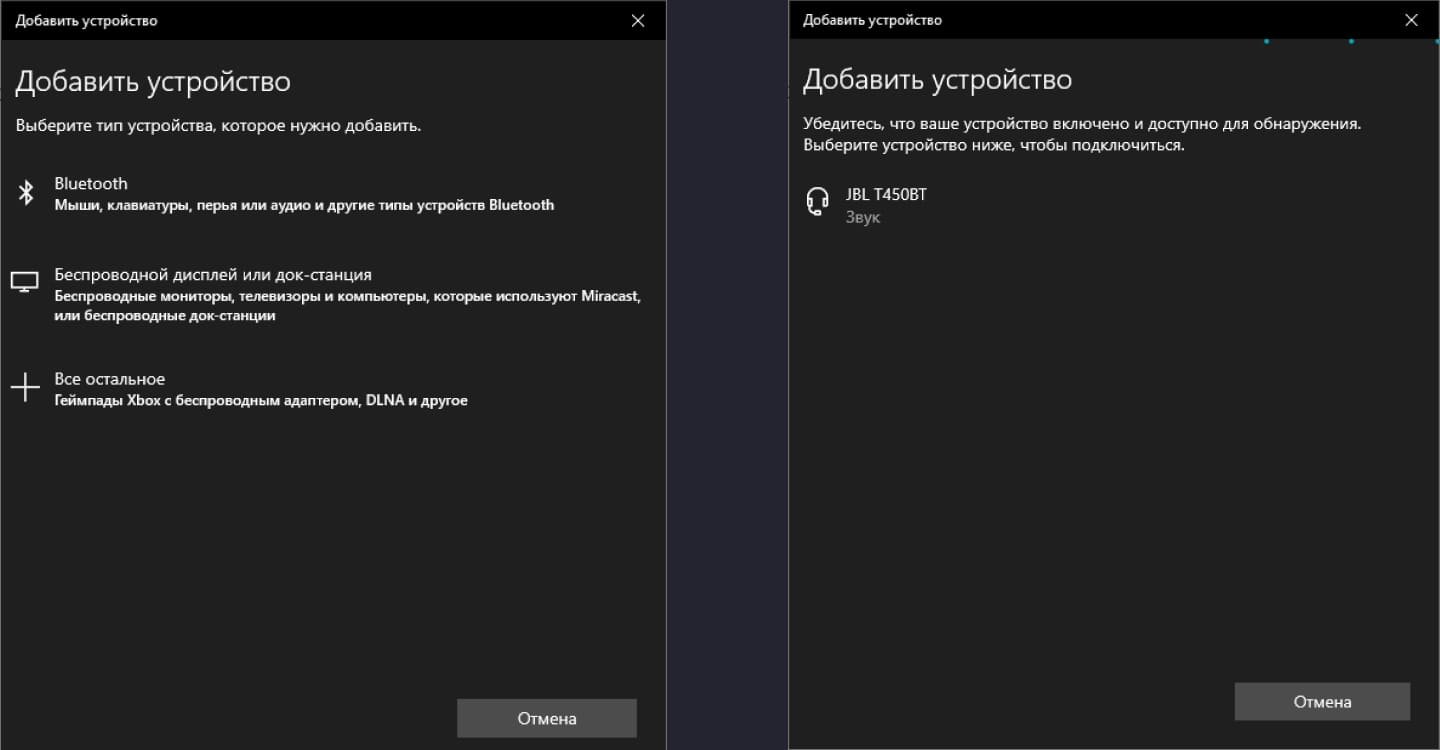
Task: Click the Геймпады Xbox description text
Action: pyautogui.click(x=261, y=401)
